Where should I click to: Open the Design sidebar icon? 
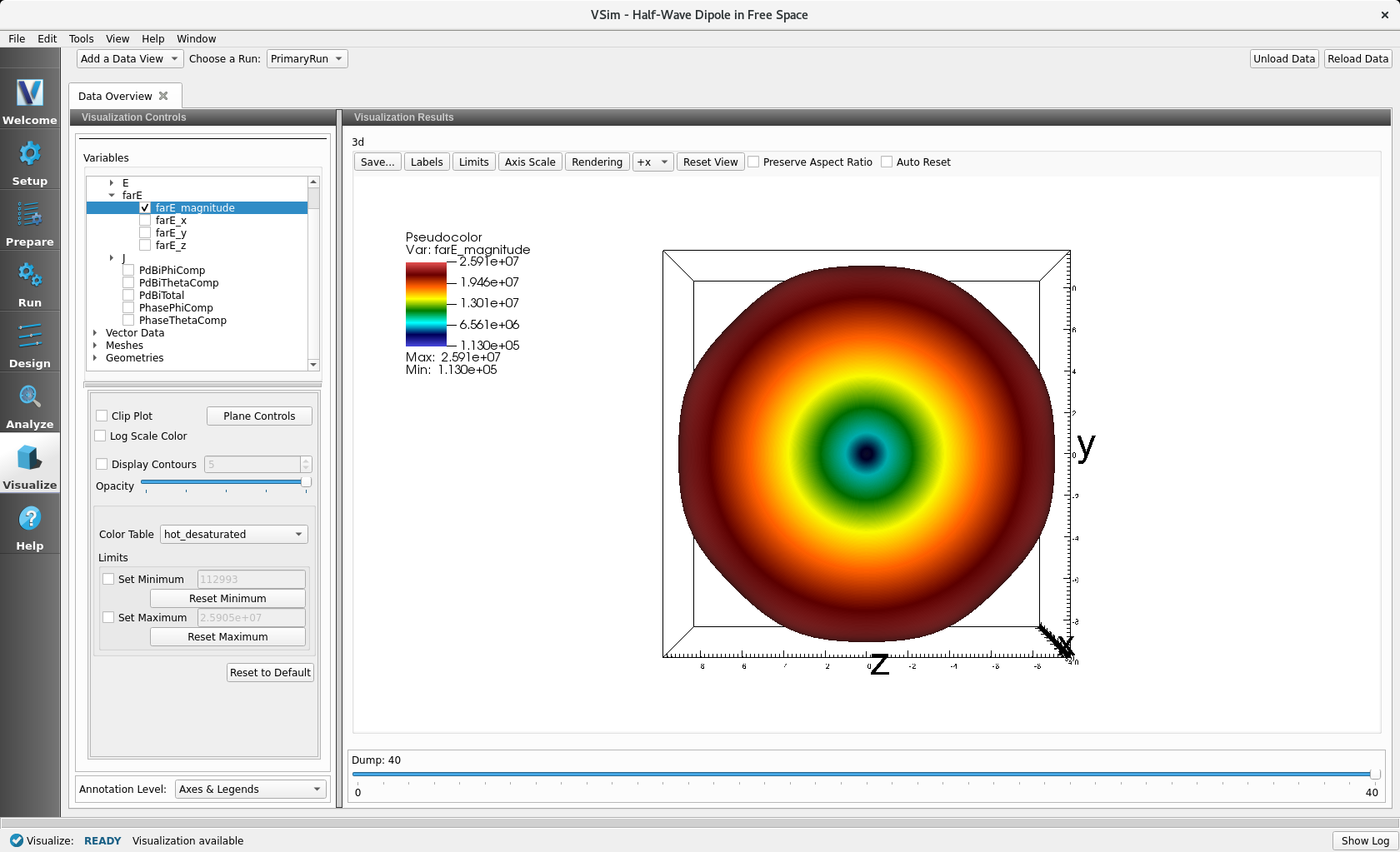30,336
